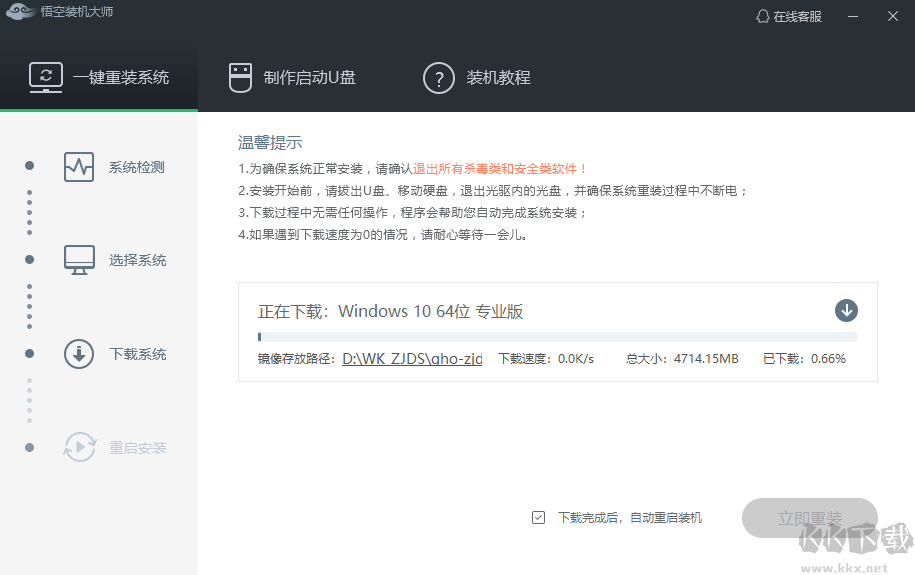Open the 装机教程 tab
915x575 pixels.
tap(477, 78)
